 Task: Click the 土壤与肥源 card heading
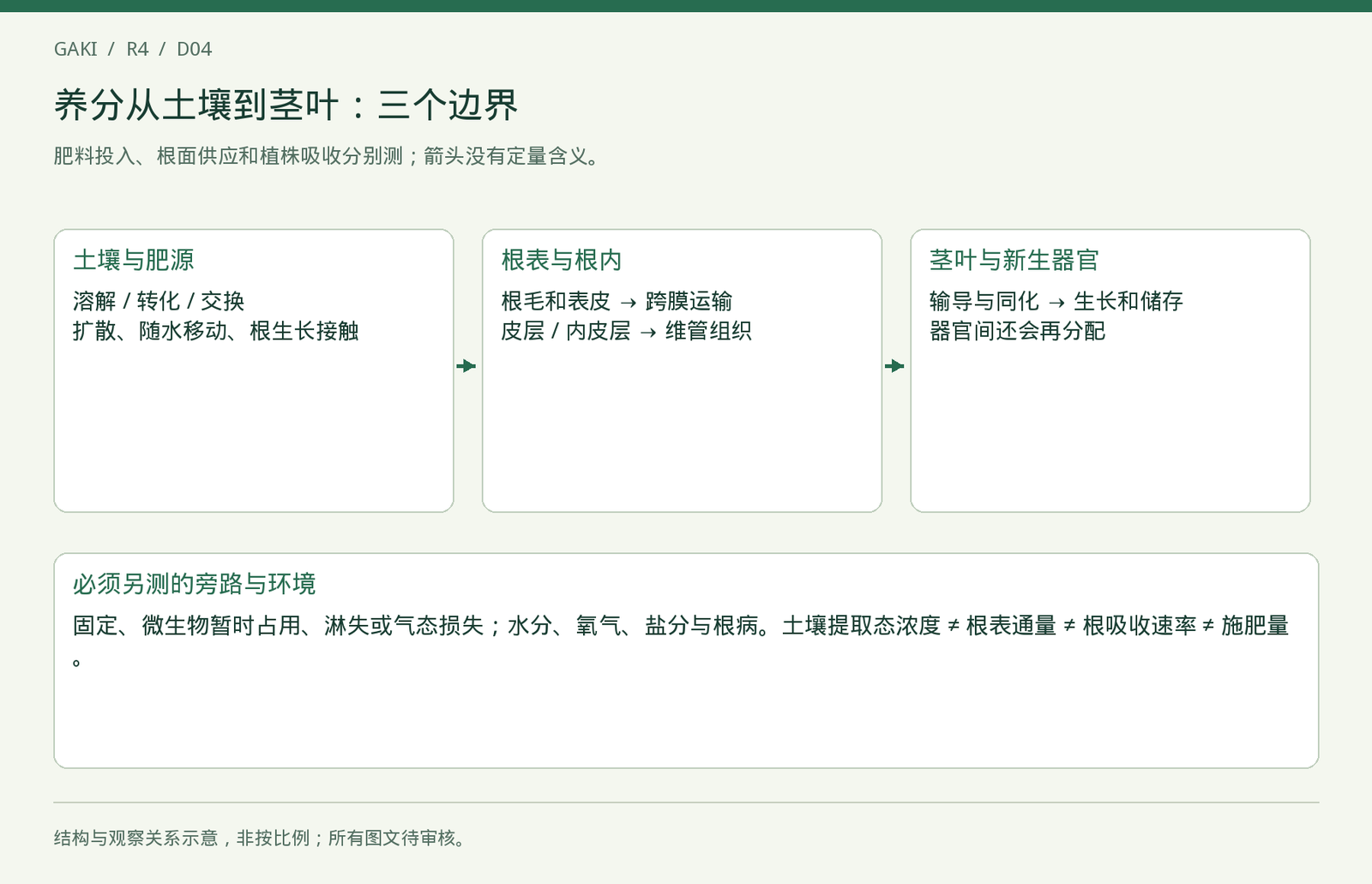pos(134,260)
